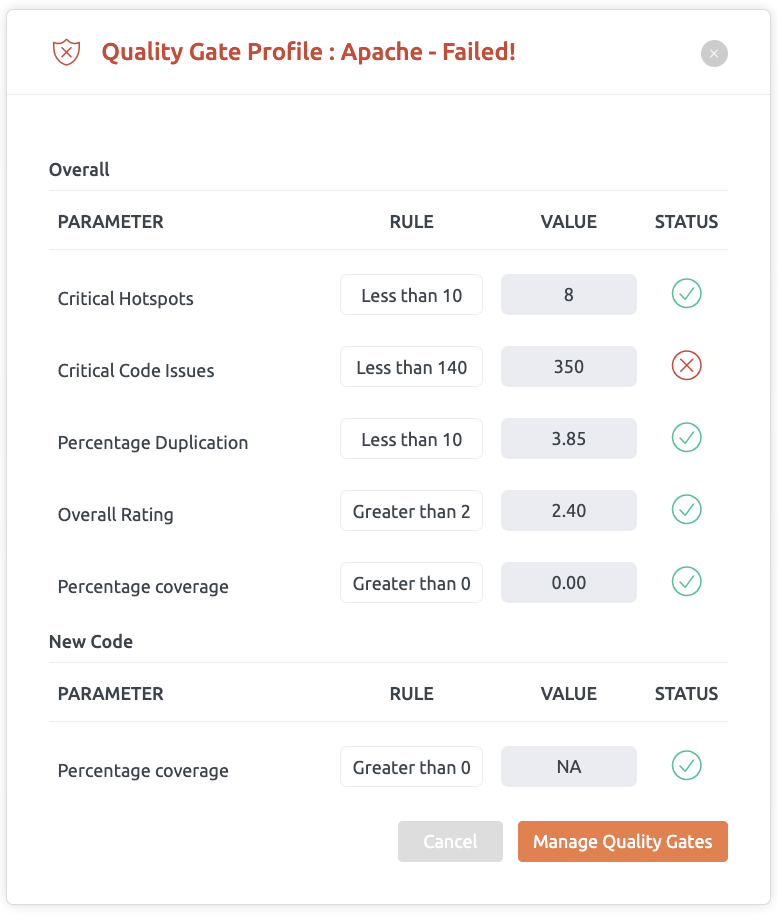This screenshot has width=778, height=916.
Task: Open Manage Quality Gates
Action: pyautogui.click(x=622, y=842)
